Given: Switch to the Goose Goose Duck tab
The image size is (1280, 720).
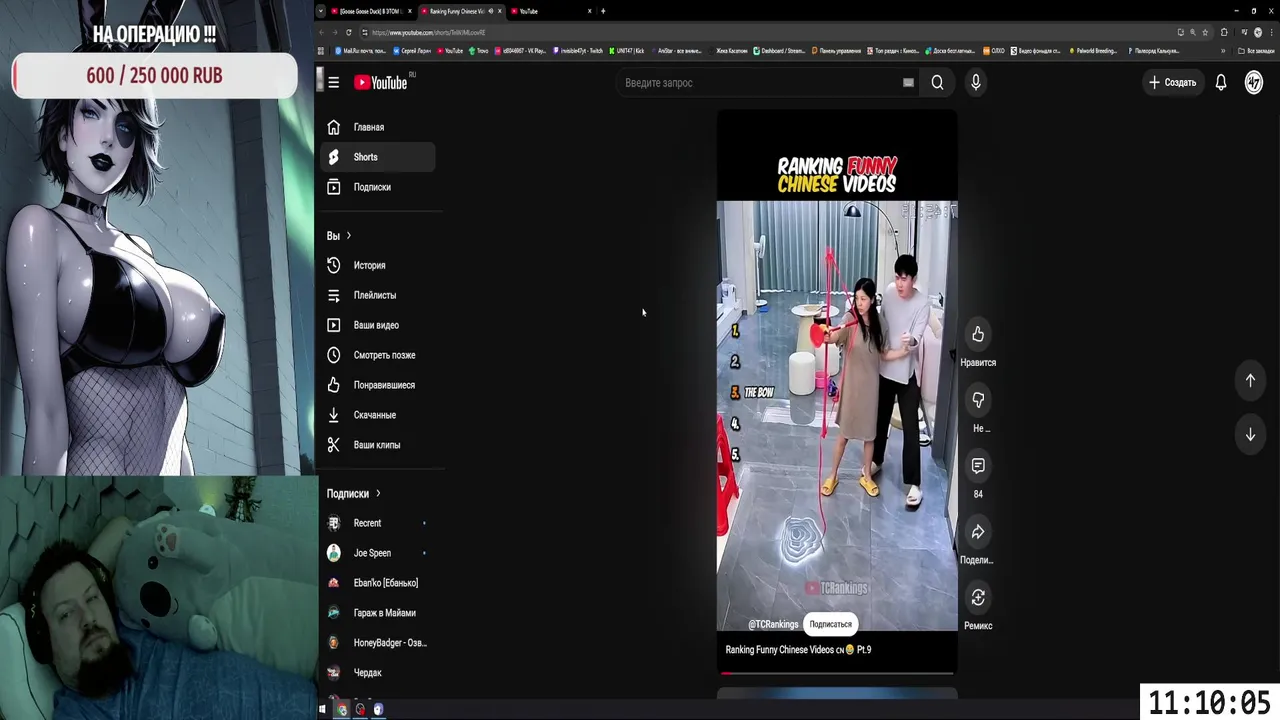Looking at the screenshot, I should point(372,11).
